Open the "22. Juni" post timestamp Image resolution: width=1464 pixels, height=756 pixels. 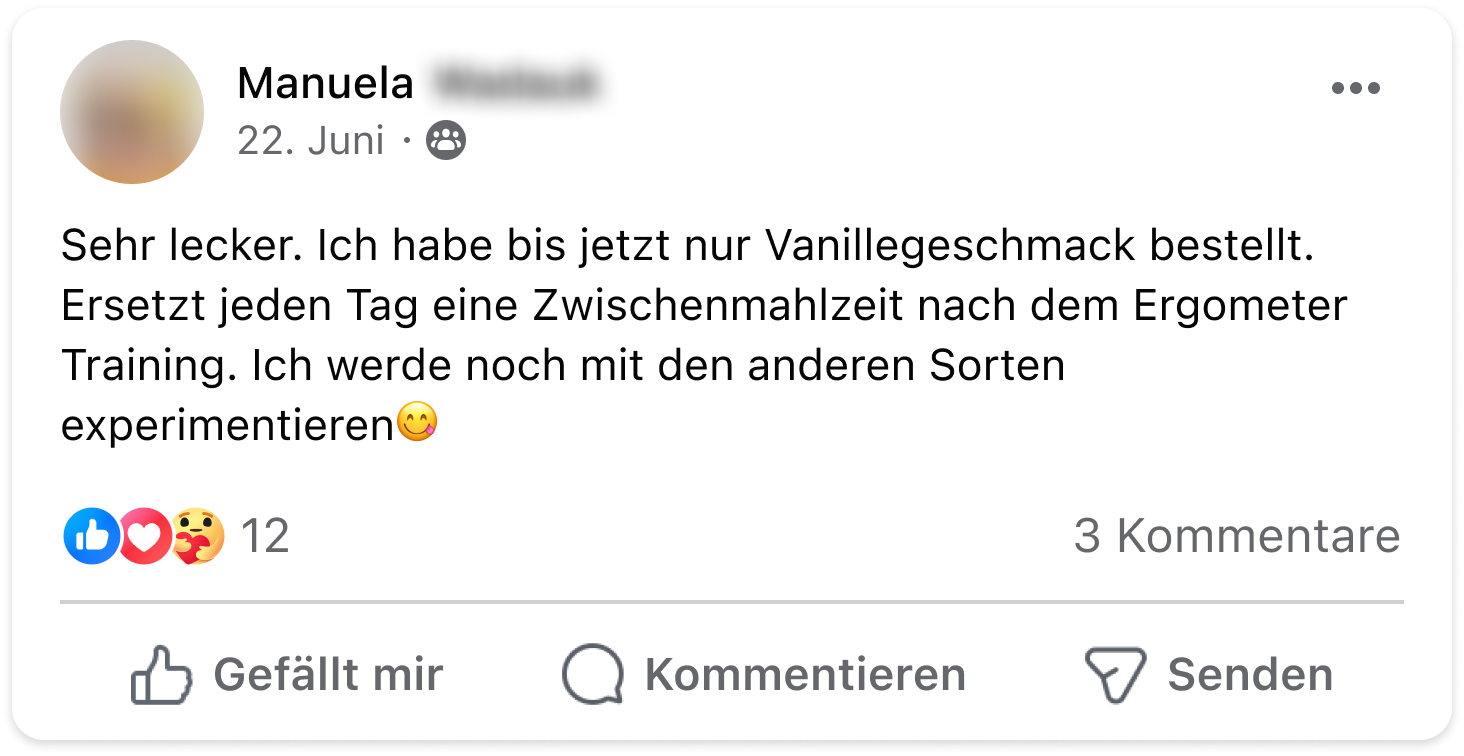[x=311, y=142]
